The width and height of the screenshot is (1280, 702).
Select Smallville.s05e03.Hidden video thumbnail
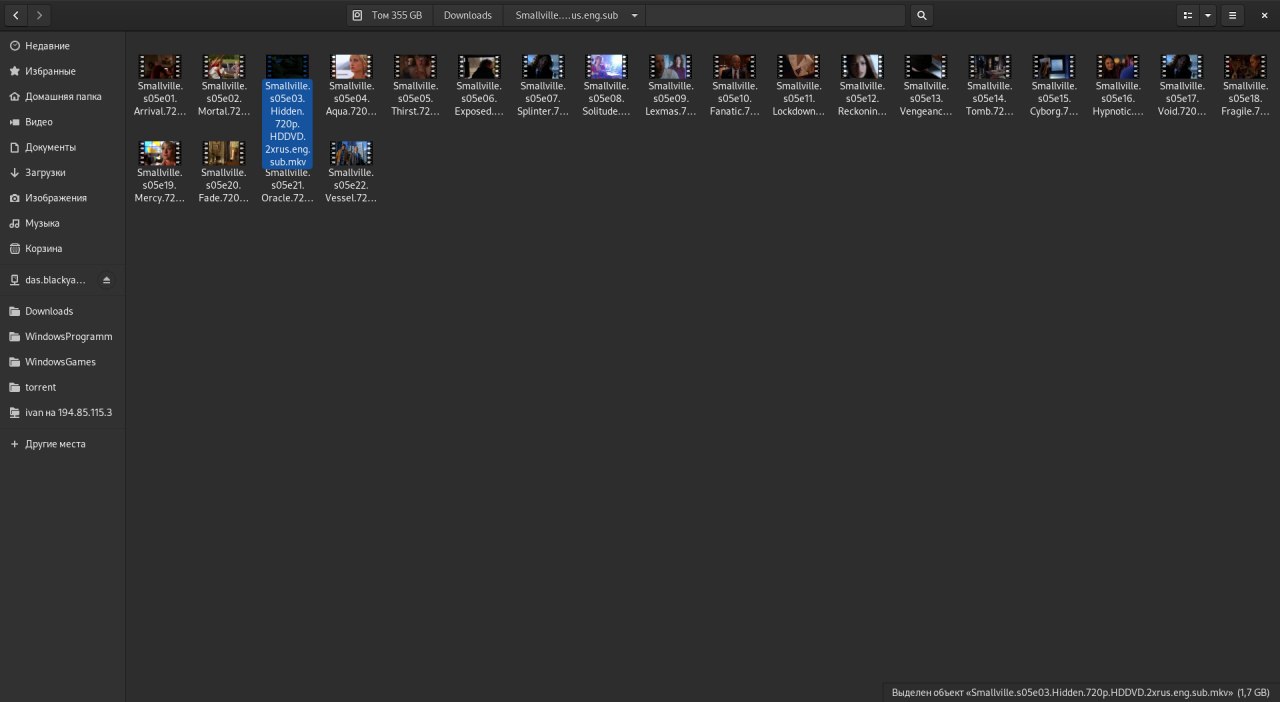[x=288, y=66]
